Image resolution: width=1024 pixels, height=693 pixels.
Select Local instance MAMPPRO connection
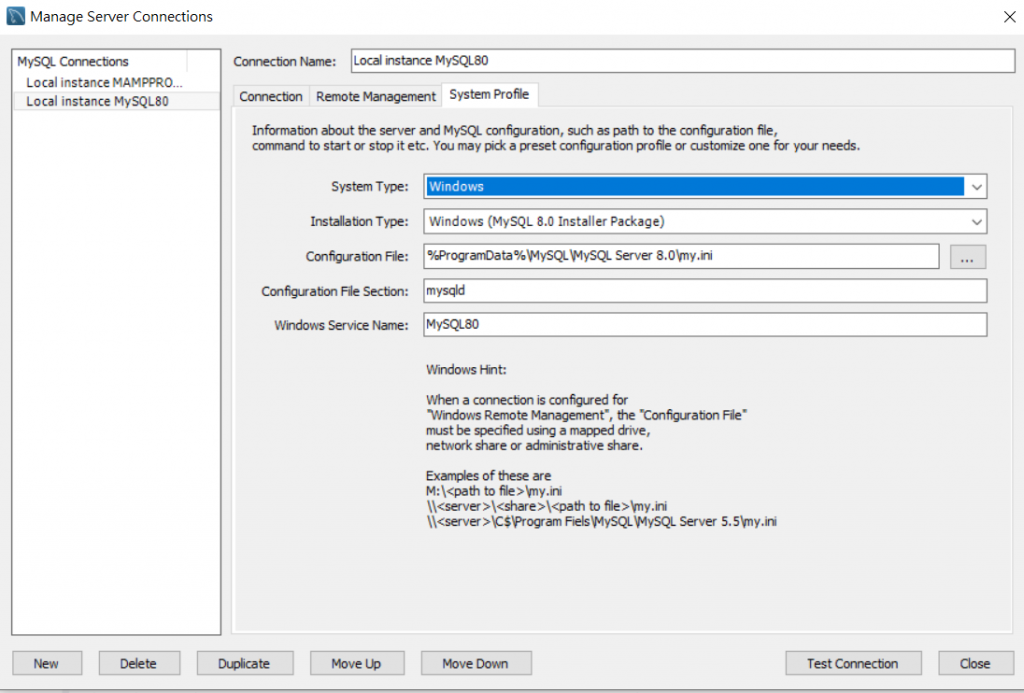pyautogui.click(x=104, y=82)
